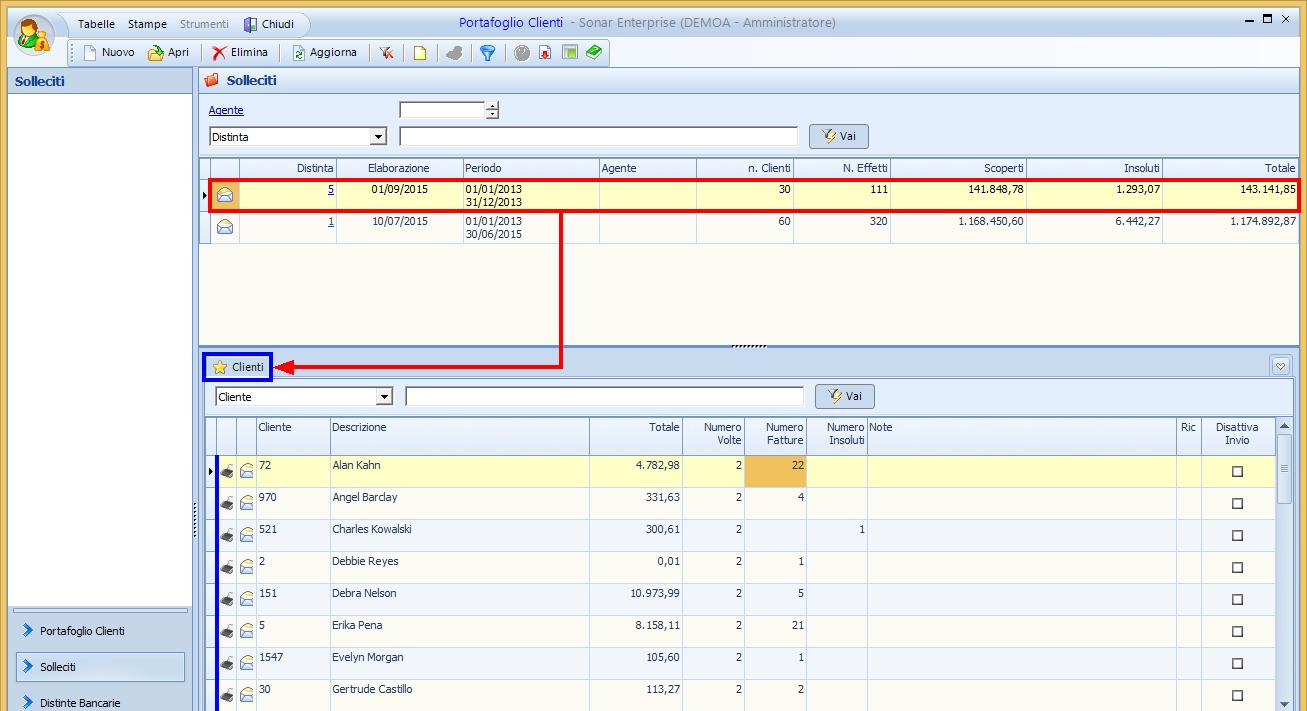Click the blank yellow note icon in toolbar

point(420,53)
